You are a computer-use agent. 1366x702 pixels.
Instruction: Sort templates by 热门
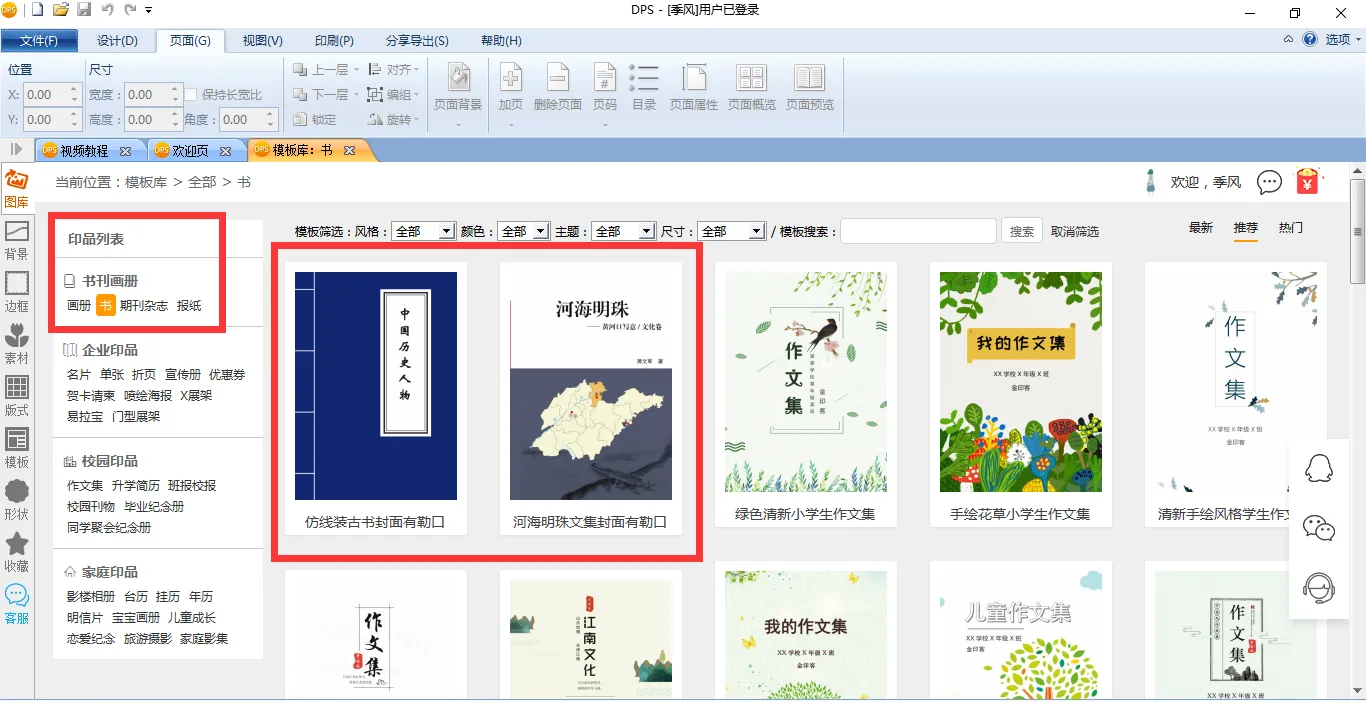pos(1290,228)
